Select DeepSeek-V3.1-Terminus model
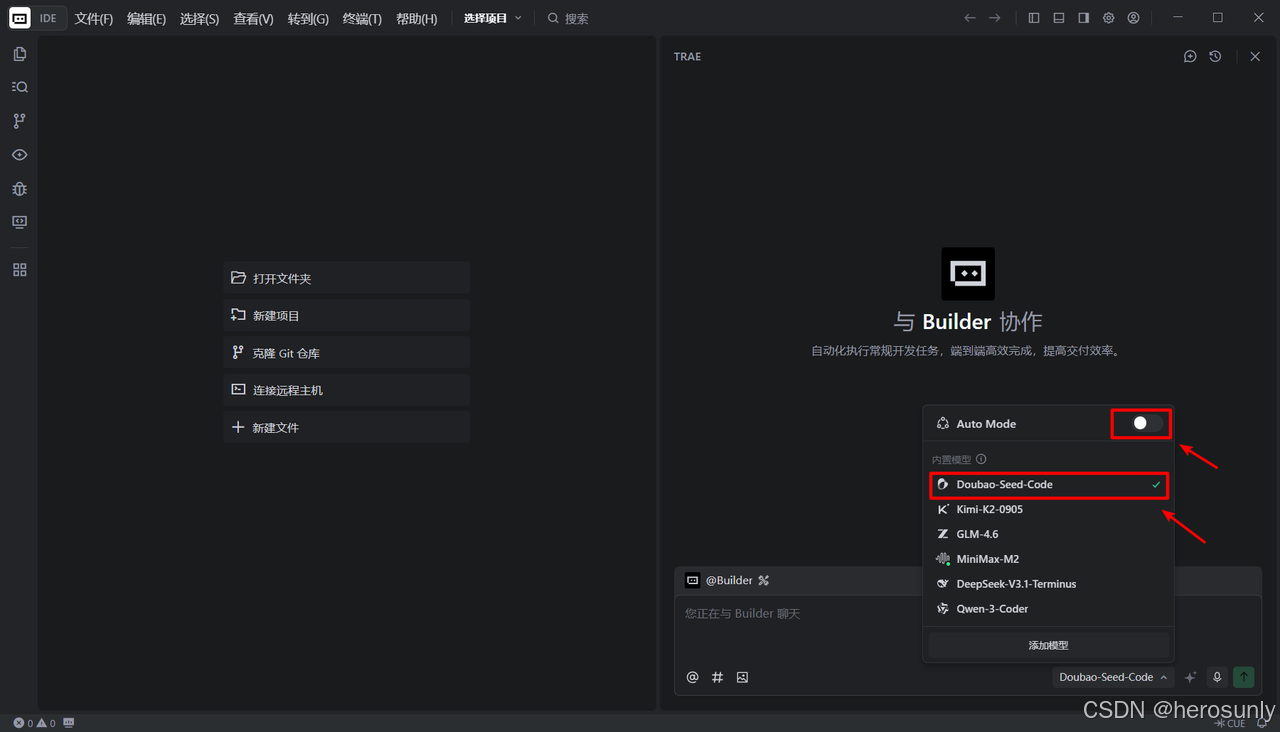This screenshot has height=732, width=1280. point(1048,584)
